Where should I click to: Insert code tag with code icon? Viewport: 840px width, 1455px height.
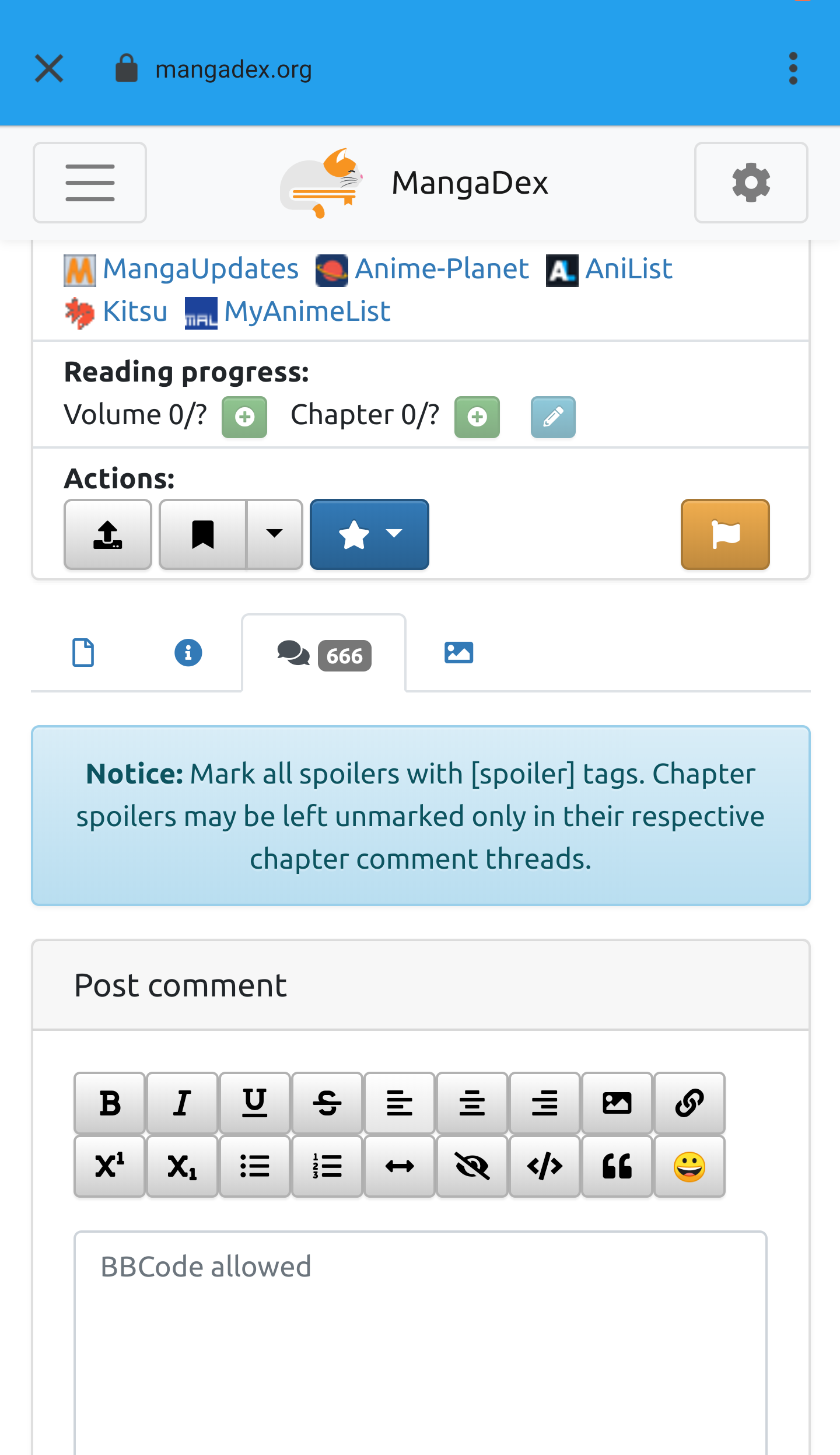(x=544, y=1166)
